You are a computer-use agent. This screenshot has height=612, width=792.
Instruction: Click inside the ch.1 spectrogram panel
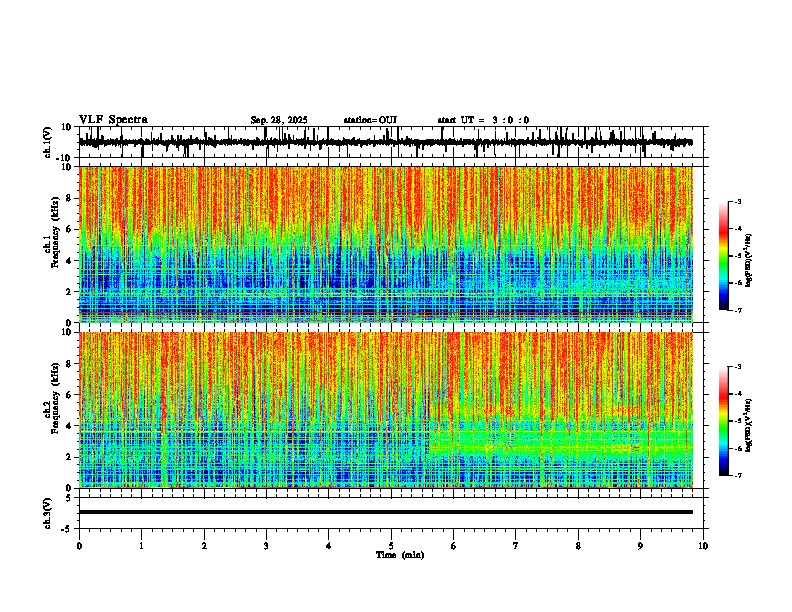(x=386, y=244)
